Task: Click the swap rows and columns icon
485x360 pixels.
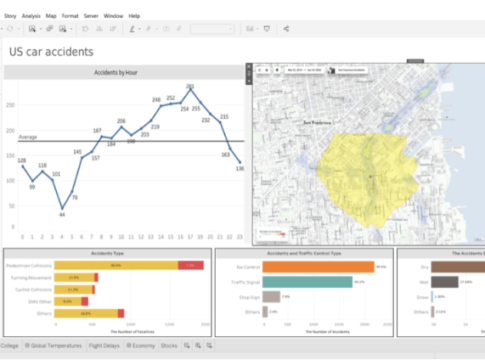Action: [85, 29]
